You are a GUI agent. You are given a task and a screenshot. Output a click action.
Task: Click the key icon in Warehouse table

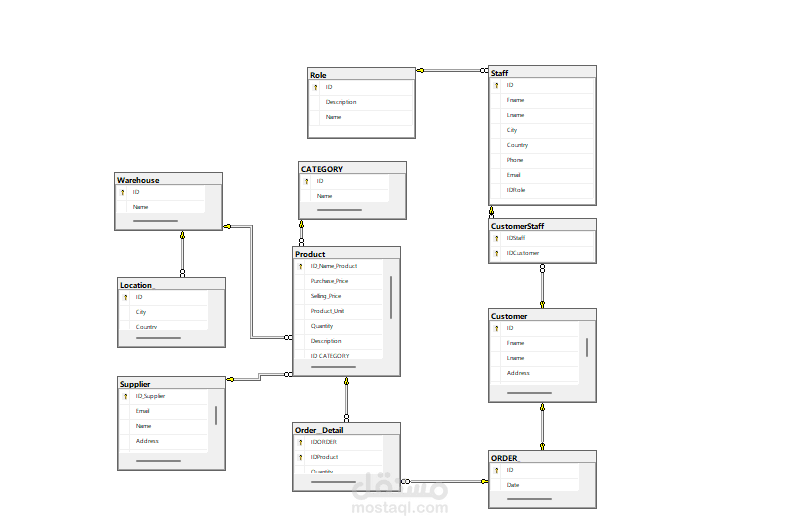tap(123, 193)
